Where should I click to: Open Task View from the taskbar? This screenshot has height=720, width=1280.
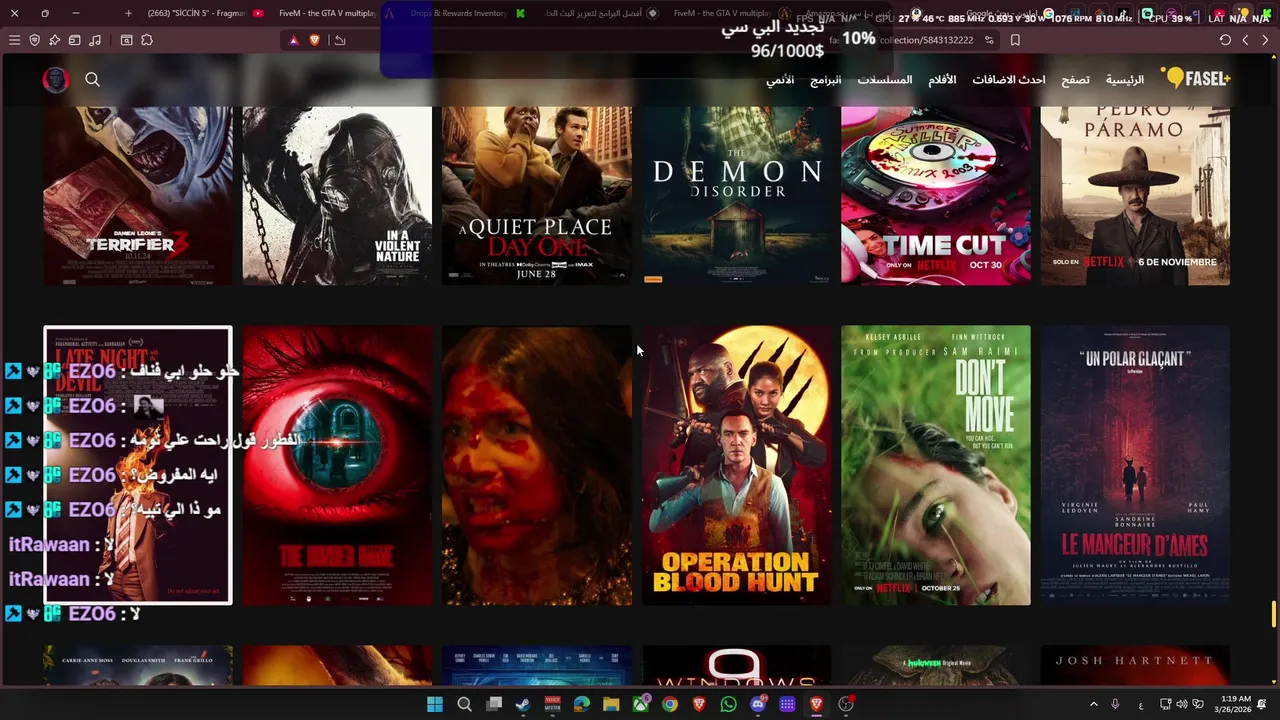[x=494, y=704]
